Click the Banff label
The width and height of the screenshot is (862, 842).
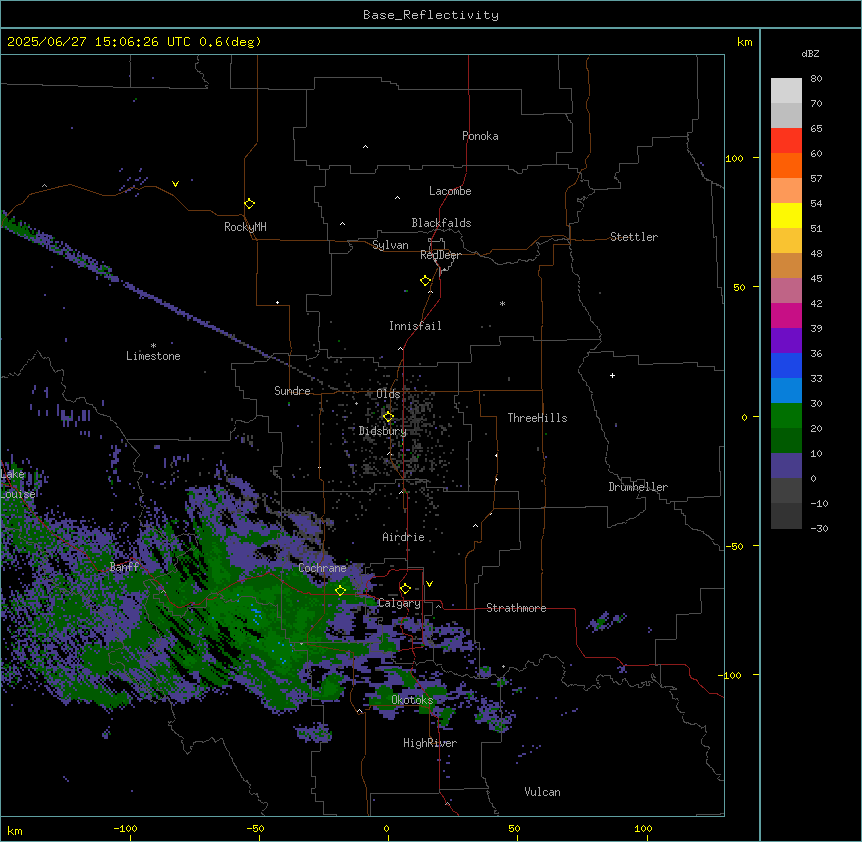124,567
